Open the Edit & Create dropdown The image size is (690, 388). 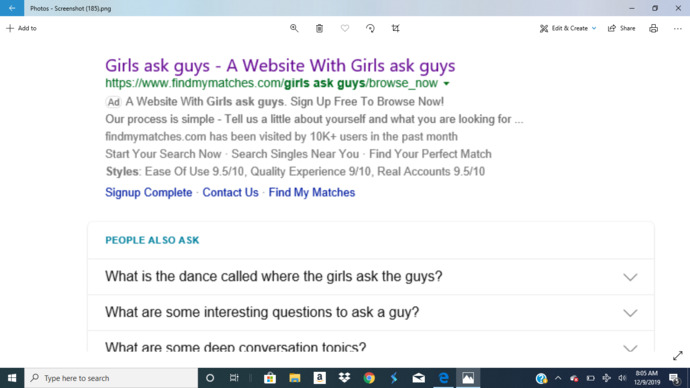pyautogui.click(x=568, y=28)
